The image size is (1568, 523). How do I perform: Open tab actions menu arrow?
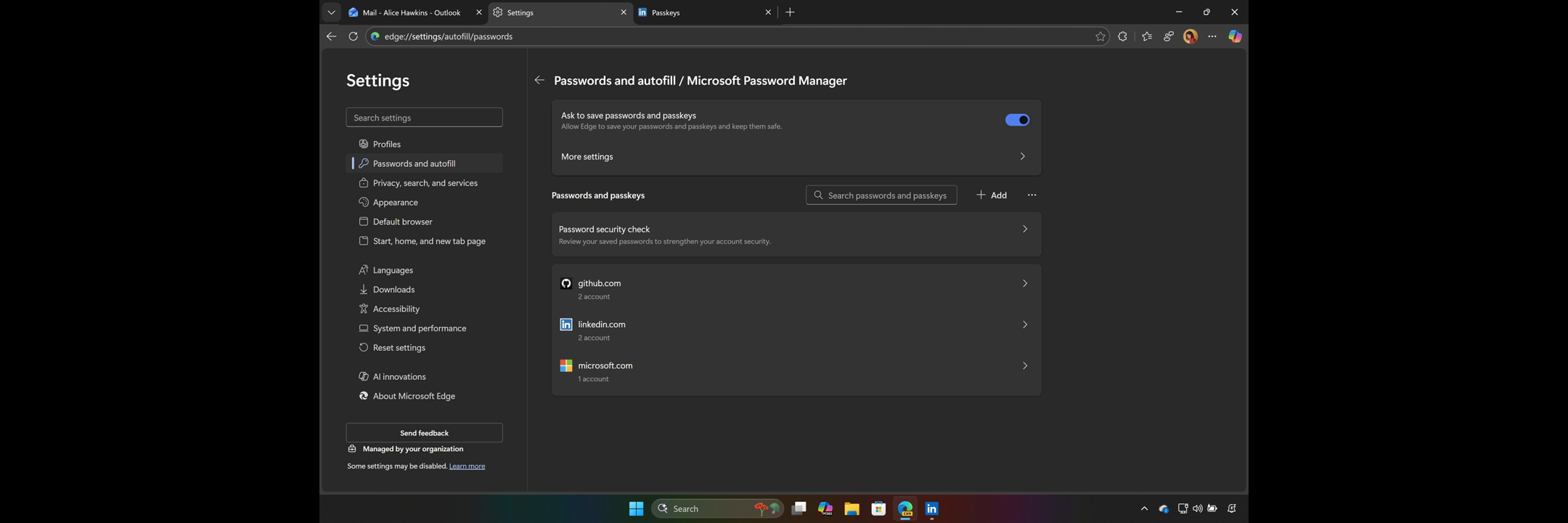tap(331, 12)
